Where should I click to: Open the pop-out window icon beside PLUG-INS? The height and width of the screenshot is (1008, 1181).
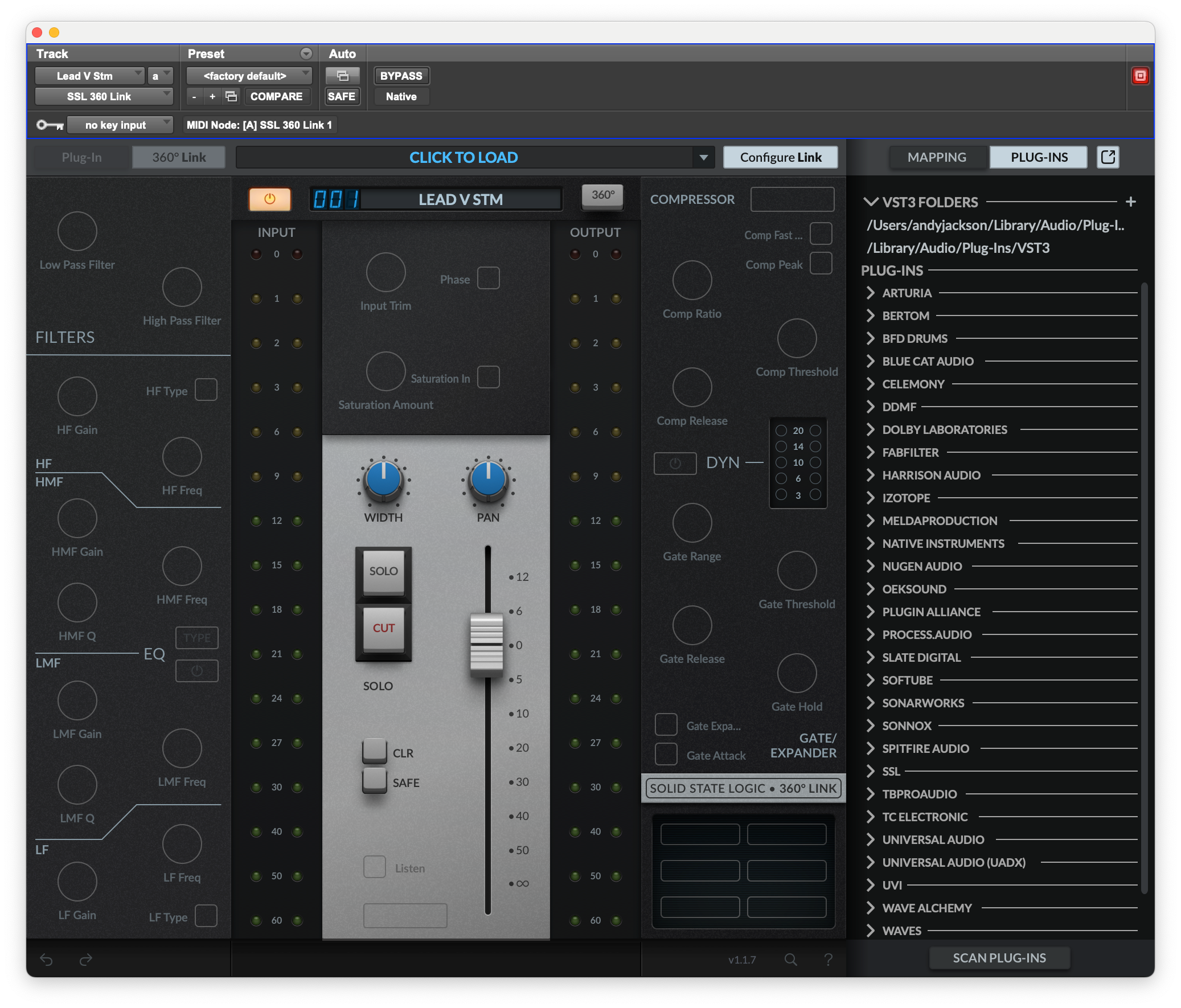1108,157
